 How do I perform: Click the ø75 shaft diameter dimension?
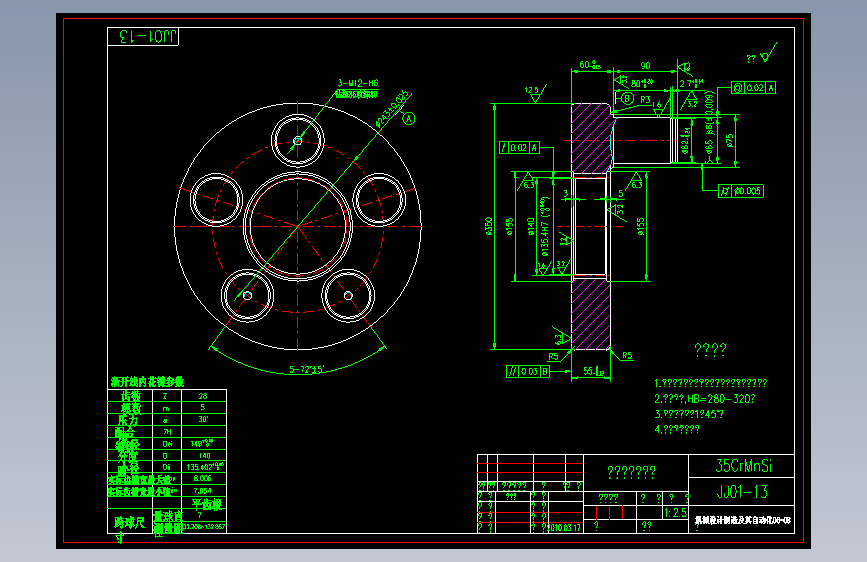(x=730, y=140)
